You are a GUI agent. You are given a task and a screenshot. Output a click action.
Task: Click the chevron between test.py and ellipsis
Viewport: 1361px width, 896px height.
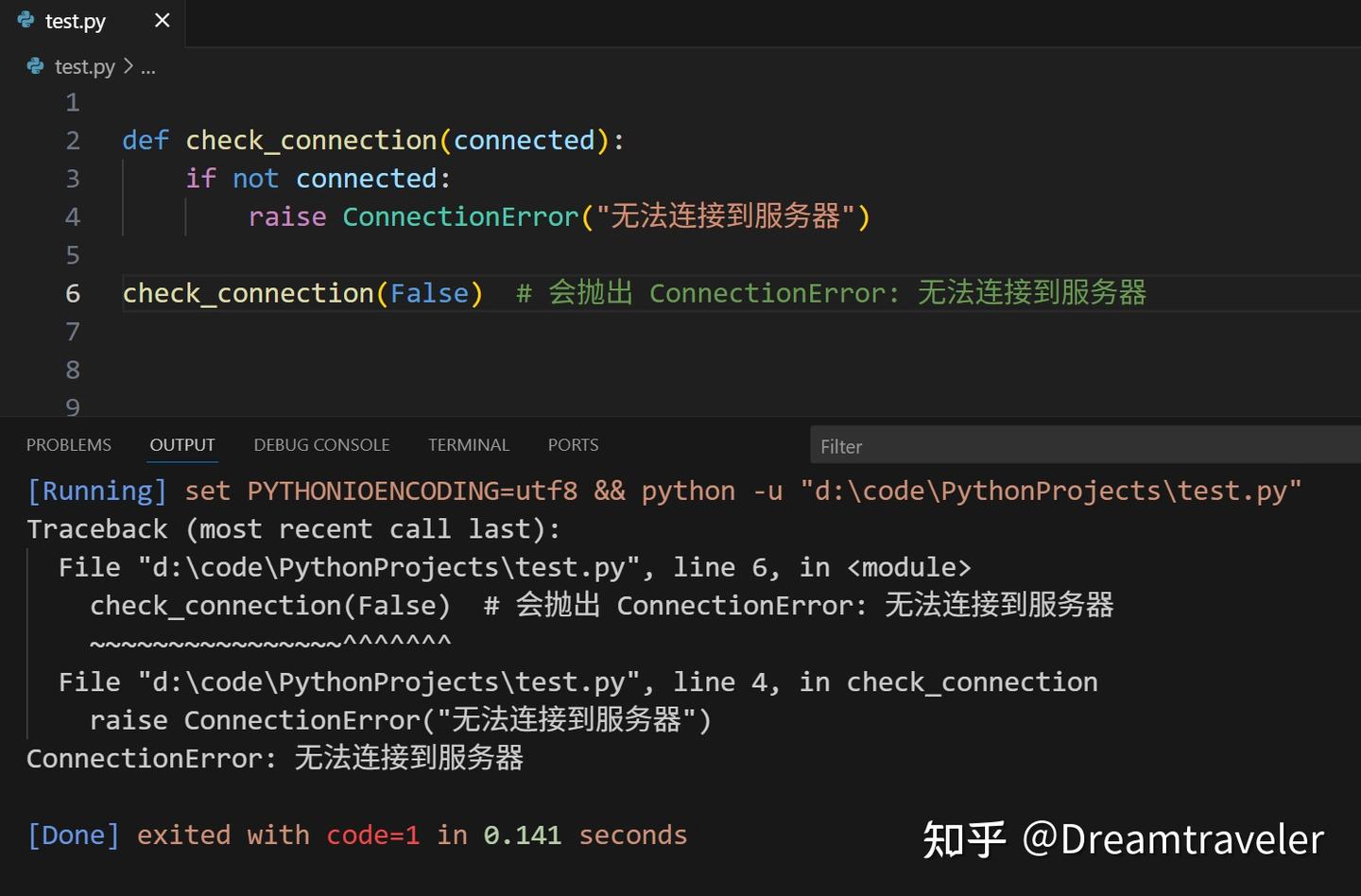tap(130, 66)
